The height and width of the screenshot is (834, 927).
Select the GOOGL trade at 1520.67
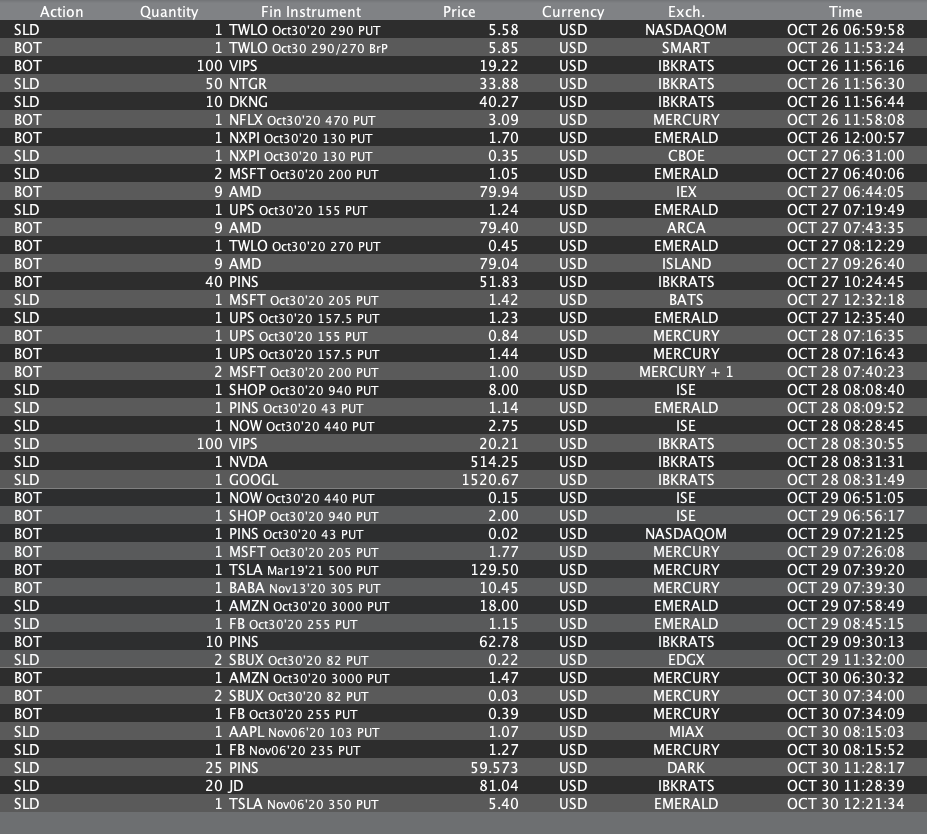tap(464, 480)
